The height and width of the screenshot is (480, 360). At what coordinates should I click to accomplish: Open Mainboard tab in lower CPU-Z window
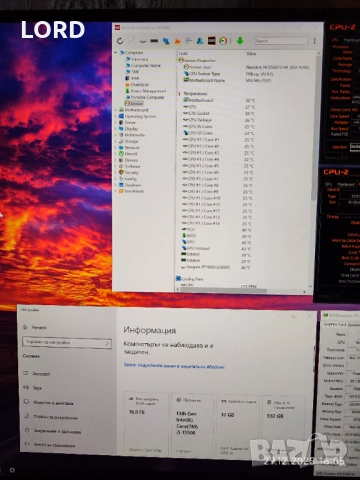[x=346, y=184]
